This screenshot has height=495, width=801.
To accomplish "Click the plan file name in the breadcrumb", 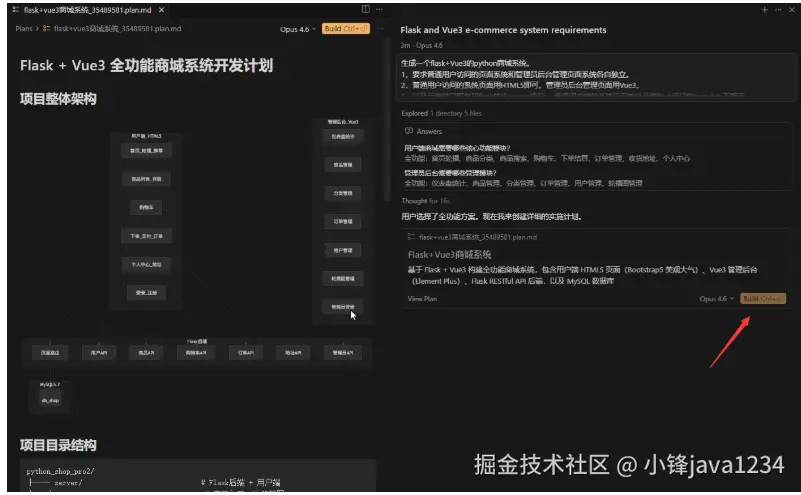I will coord(117,29).
